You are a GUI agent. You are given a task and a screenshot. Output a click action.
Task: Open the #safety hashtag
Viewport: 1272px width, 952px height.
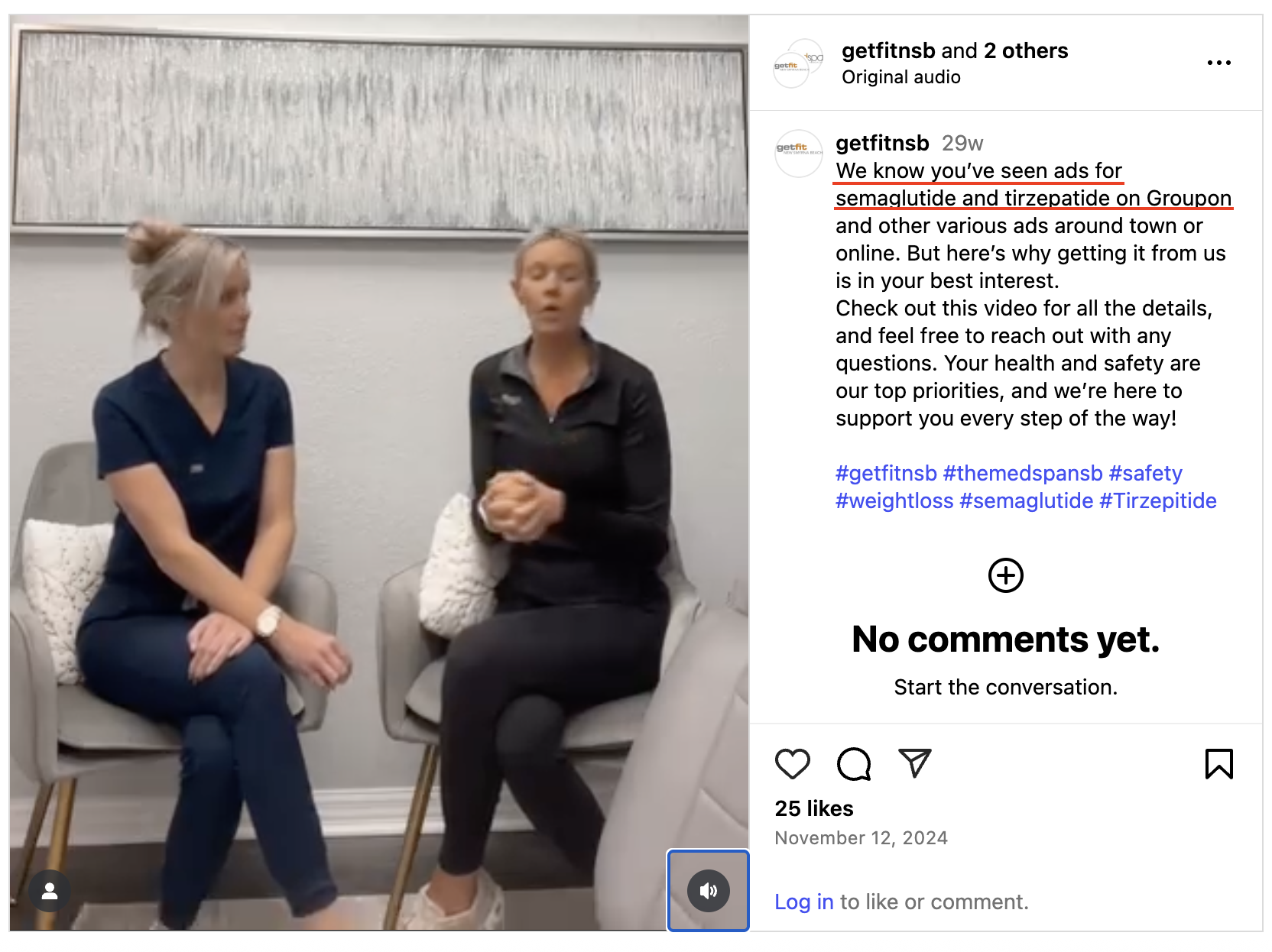1145,473
